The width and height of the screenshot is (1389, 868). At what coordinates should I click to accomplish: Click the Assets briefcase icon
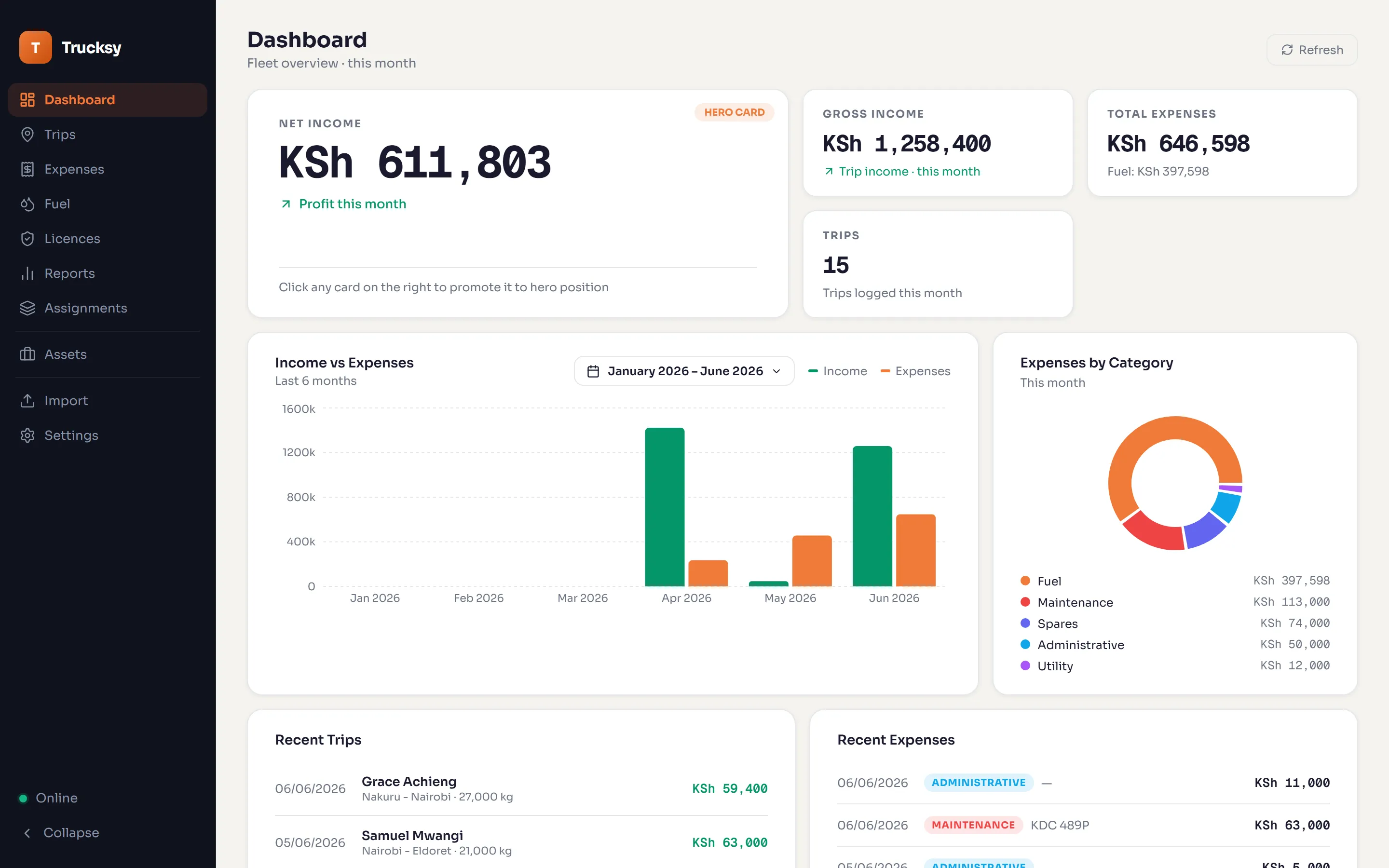[x=27, y=354]
